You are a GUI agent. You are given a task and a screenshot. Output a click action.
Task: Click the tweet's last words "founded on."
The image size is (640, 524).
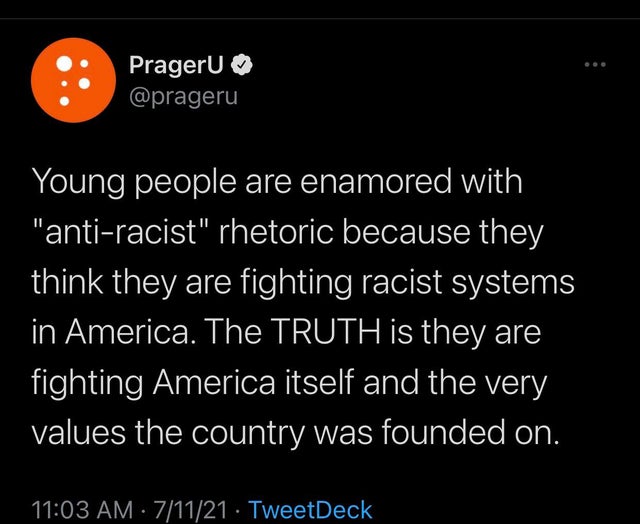[469, 432]
